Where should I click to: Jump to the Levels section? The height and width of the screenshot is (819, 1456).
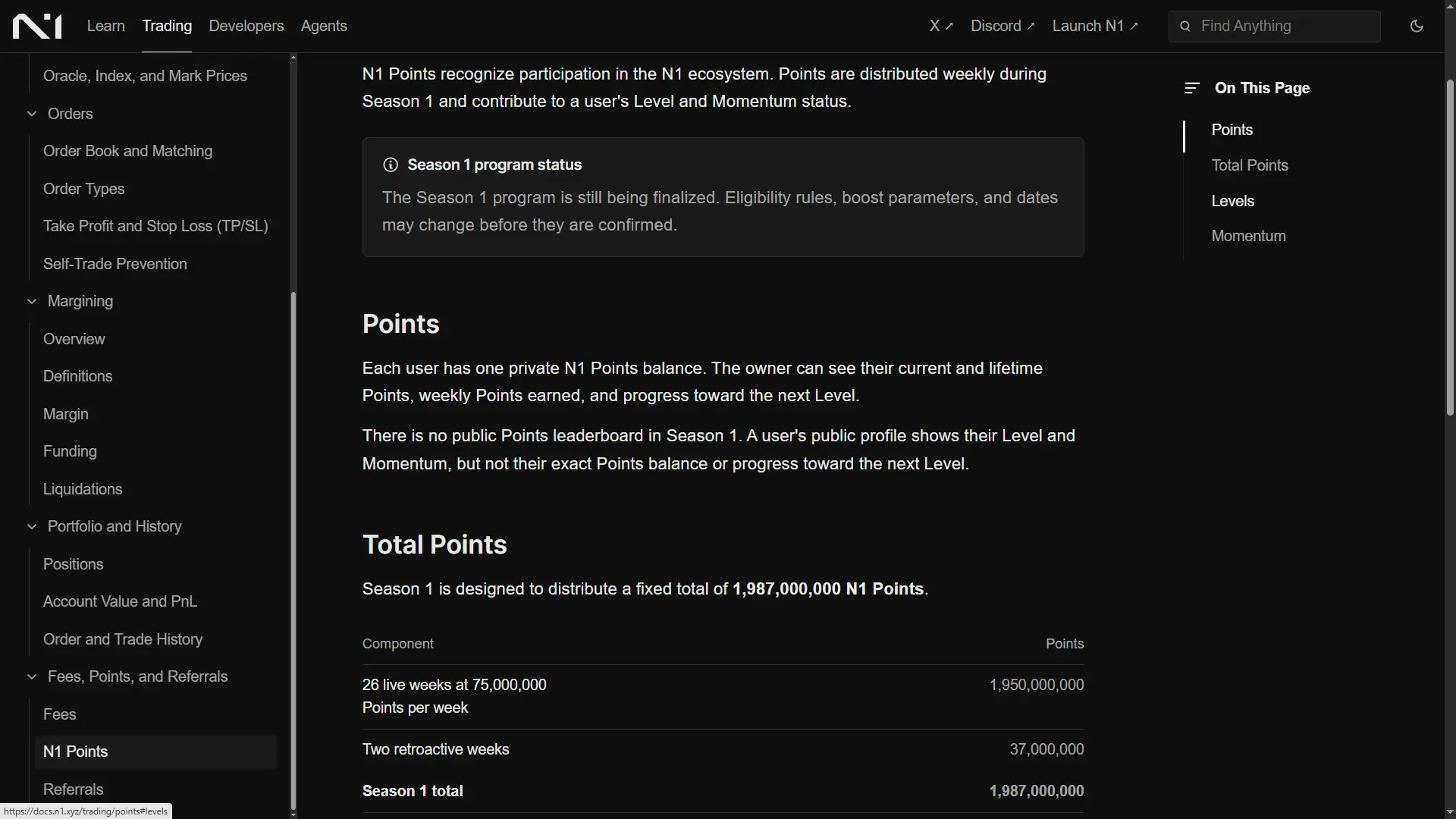pos(1232,201)
